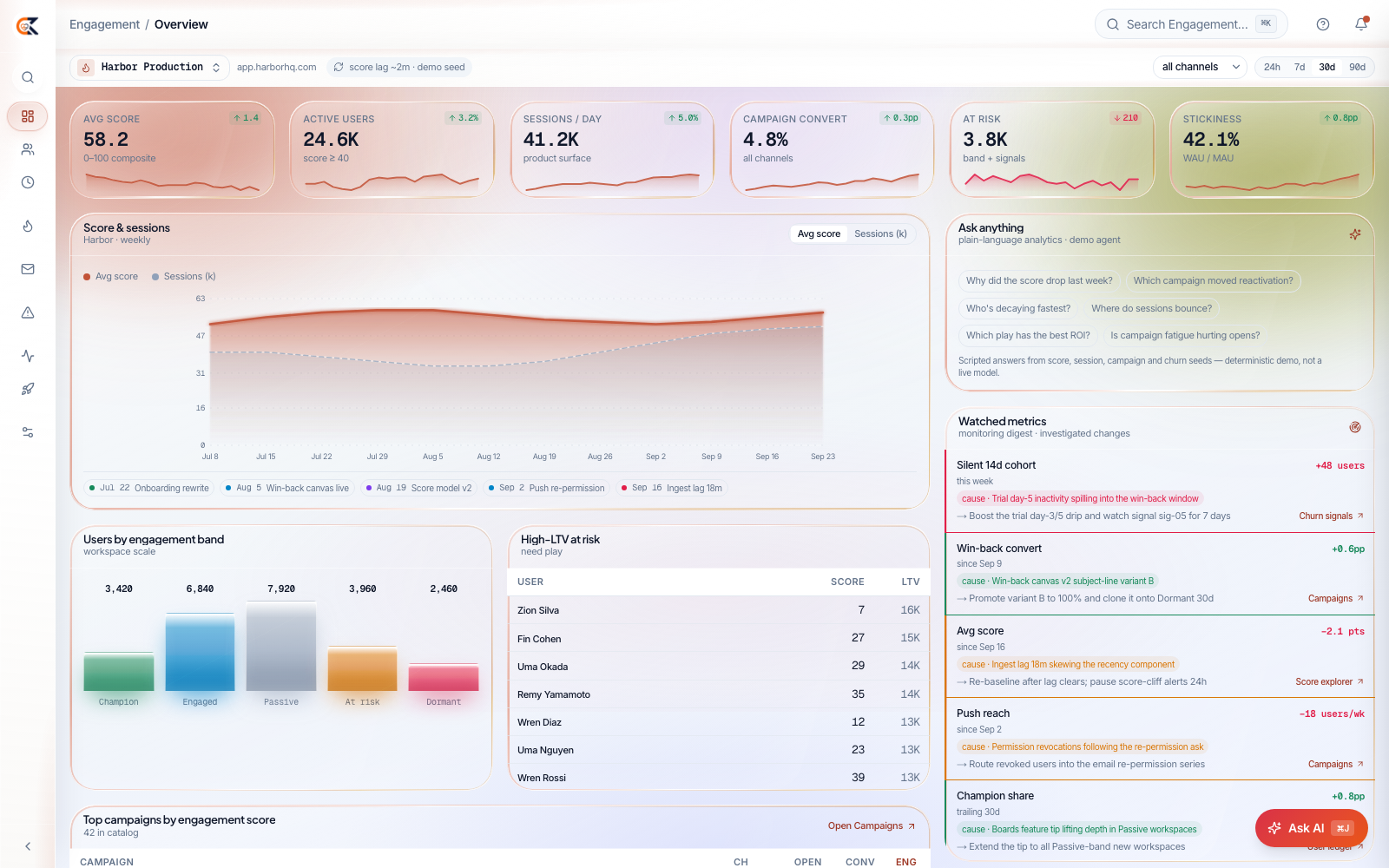This screenshot has height=868, width=1389.
Task: Ask if campaign fatigue is hurting opens
Action: point(1185,335)
